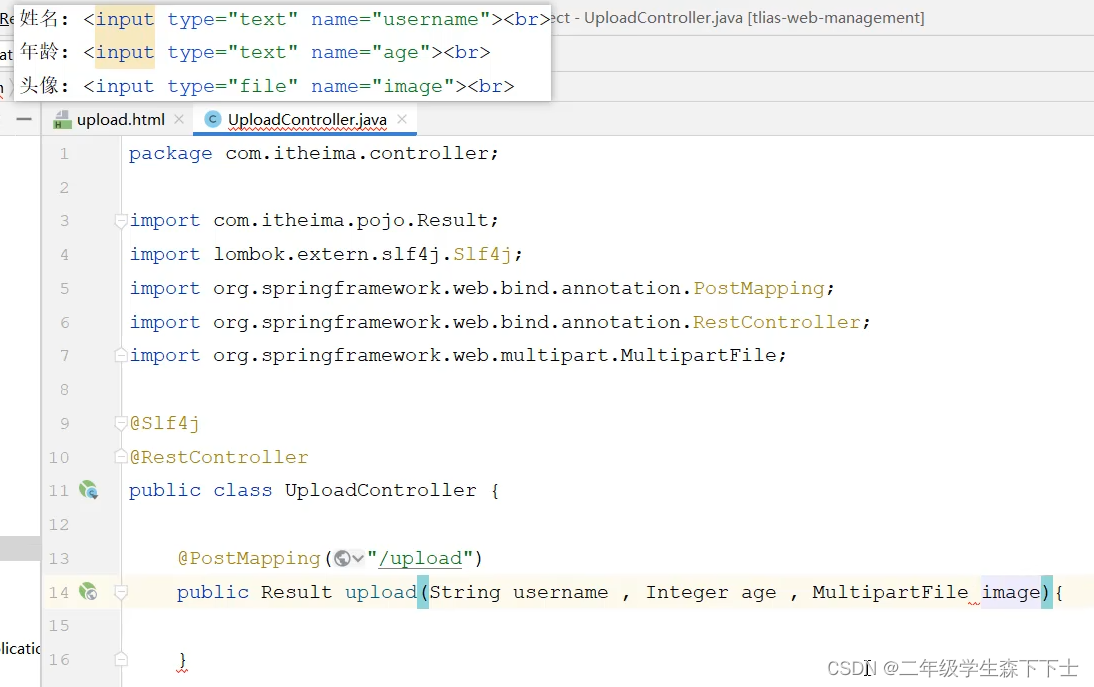1094x687 pixels.
Task: Click the globe URL icon beside @PostMapping
Action: (342, 558)
